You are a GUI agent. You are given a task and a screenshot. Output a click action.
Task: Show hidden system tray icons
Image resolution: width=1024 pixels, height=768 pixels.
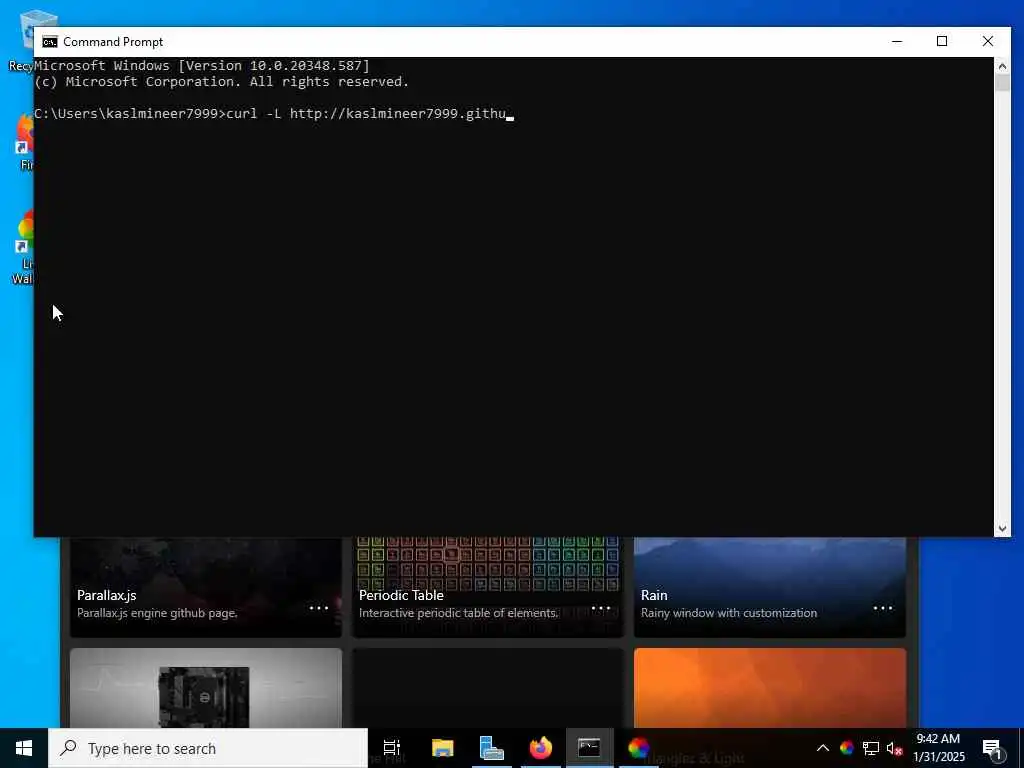pos(823,748)
